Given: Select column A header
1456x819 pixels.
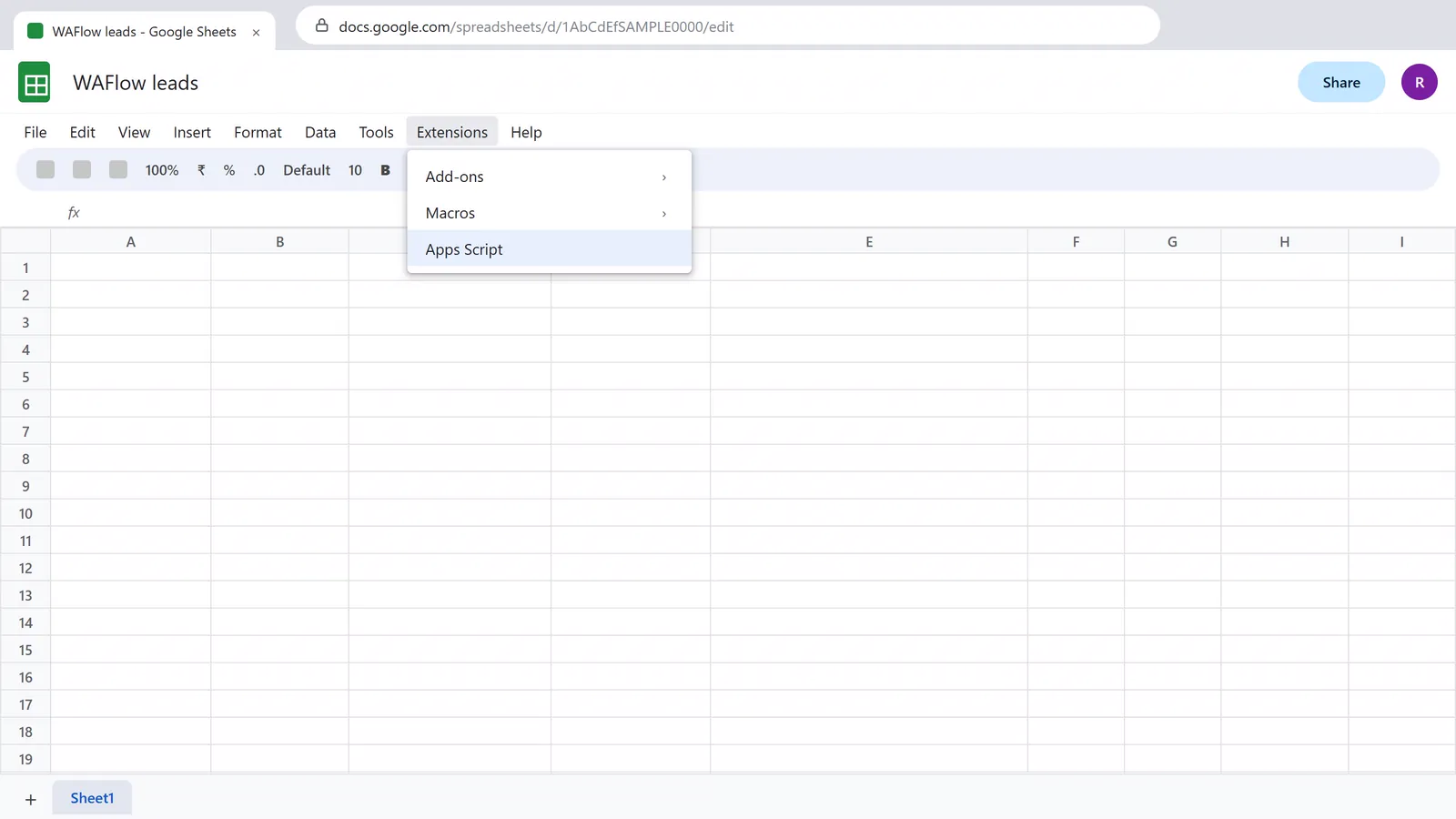Looking at the screenshot, I should pos(131,241).
